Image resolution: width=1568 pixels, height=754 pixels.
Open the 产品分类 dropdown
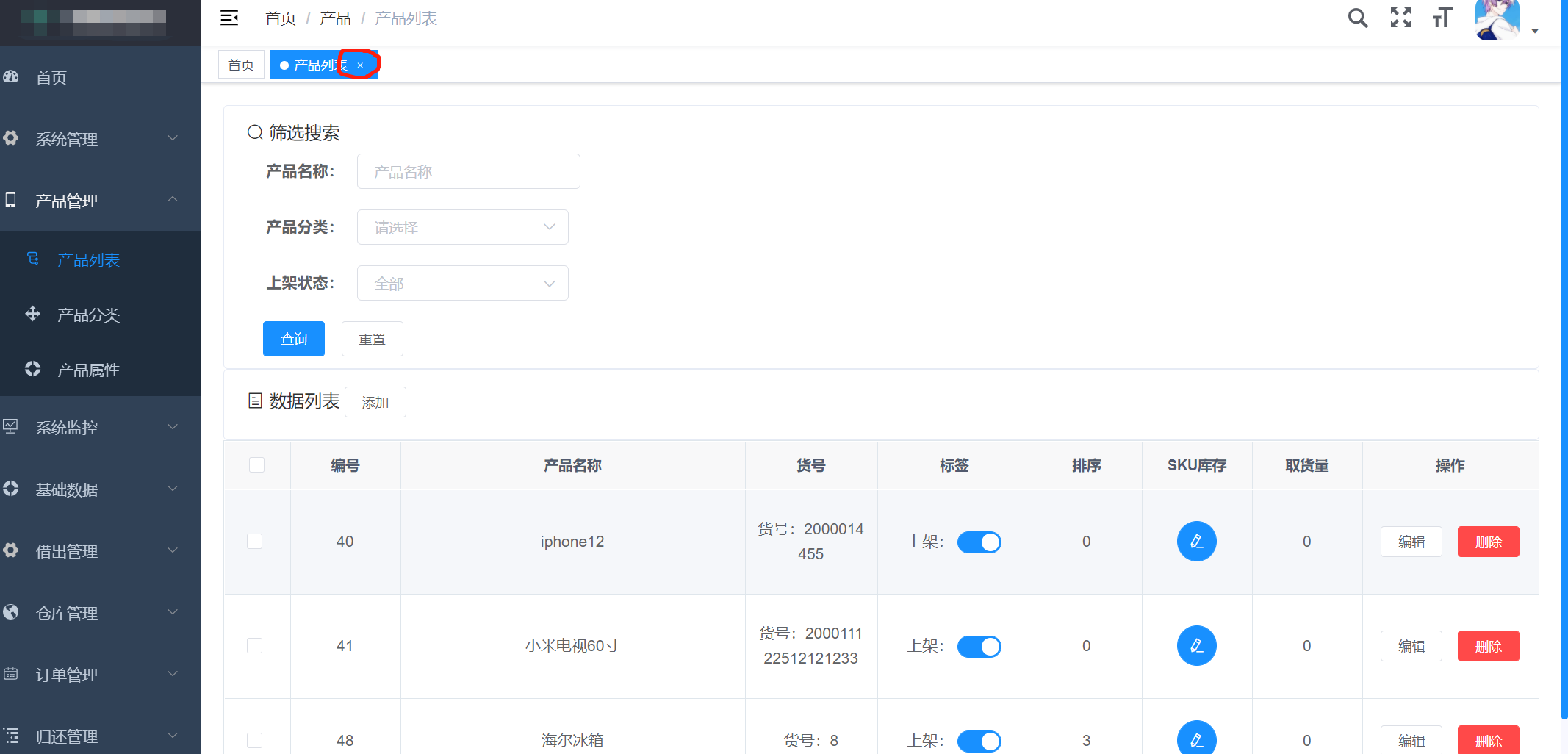(x=463, y=227)
